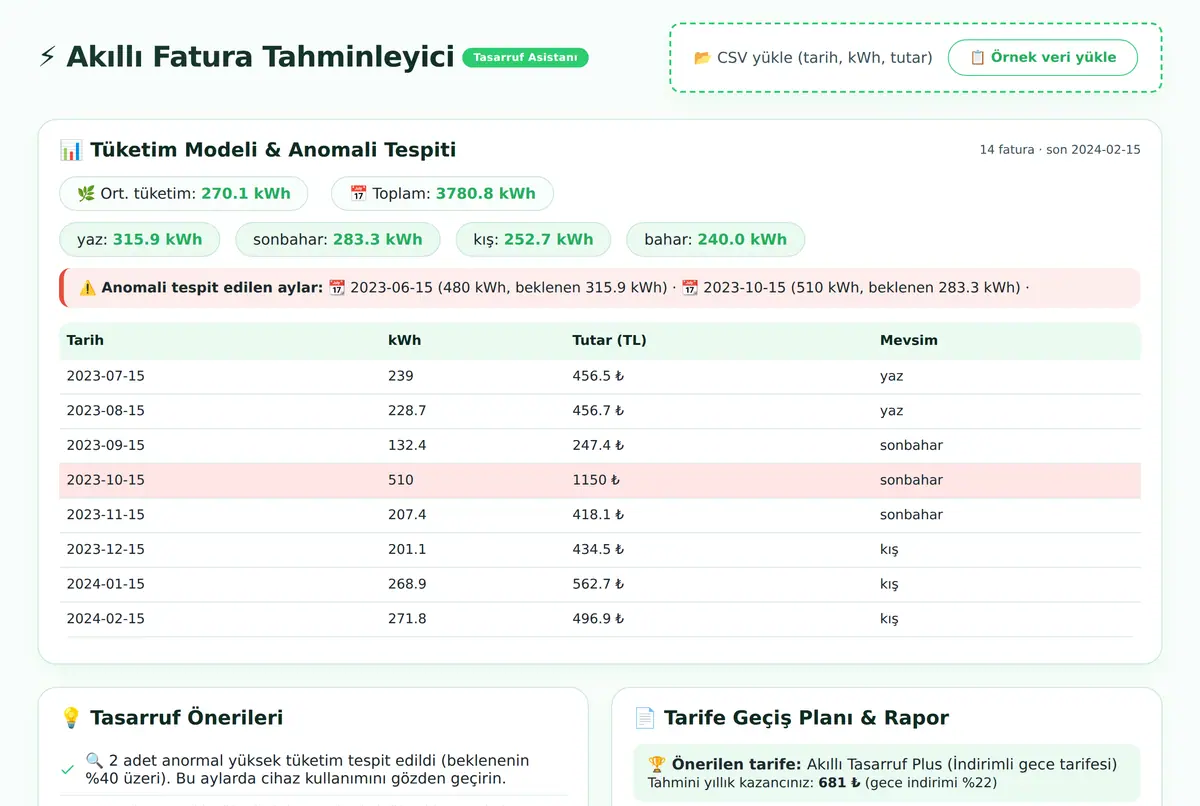
Task: Click the kış: 252.7 kWh chip
Action: (x=533, y=240)
